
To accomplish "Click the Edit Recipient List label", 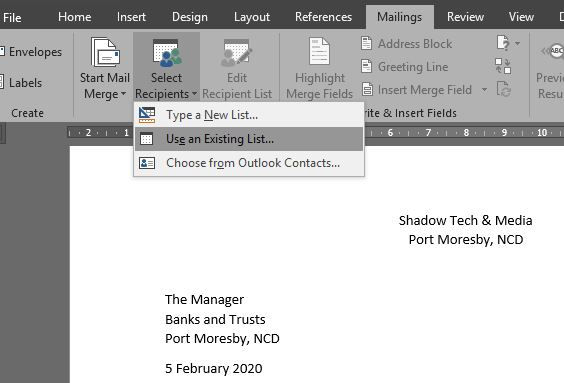I will (237, 86).
